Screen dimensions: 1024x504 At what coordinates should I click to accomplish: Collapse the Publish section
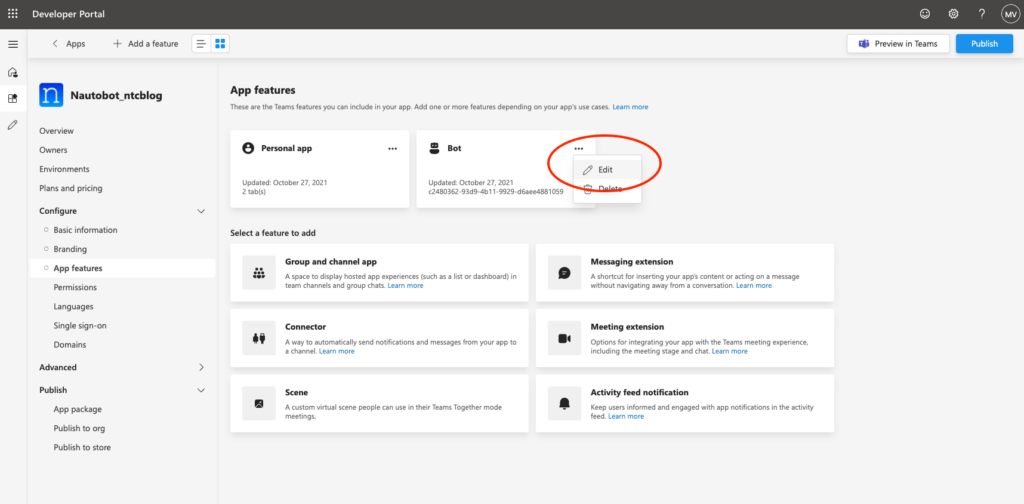[x=201, y=390]
